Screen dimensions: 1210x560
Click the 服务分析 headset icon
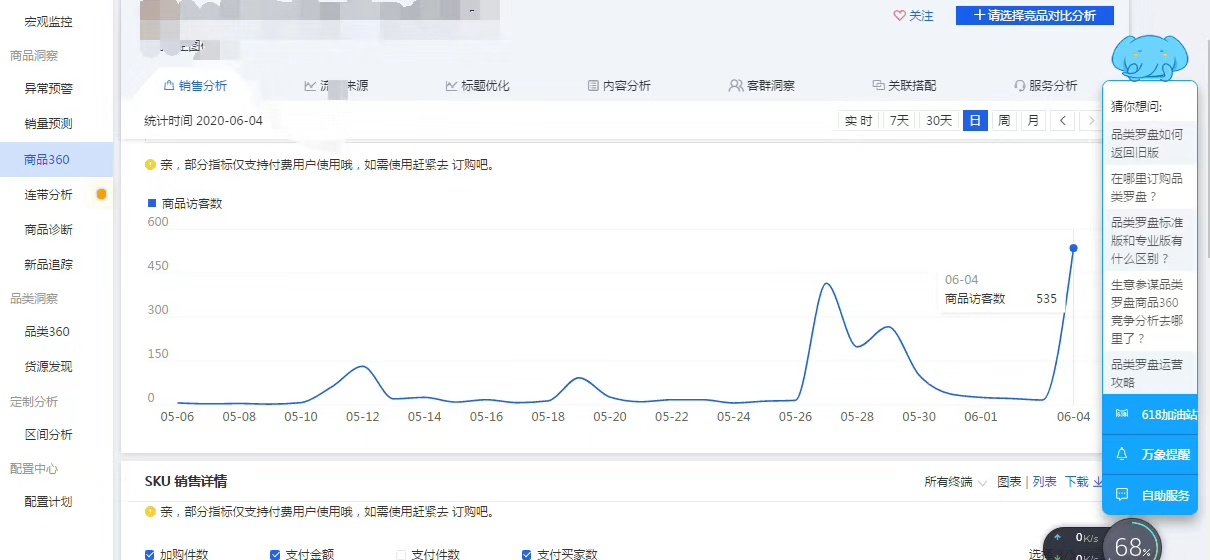pos(1020,86)
